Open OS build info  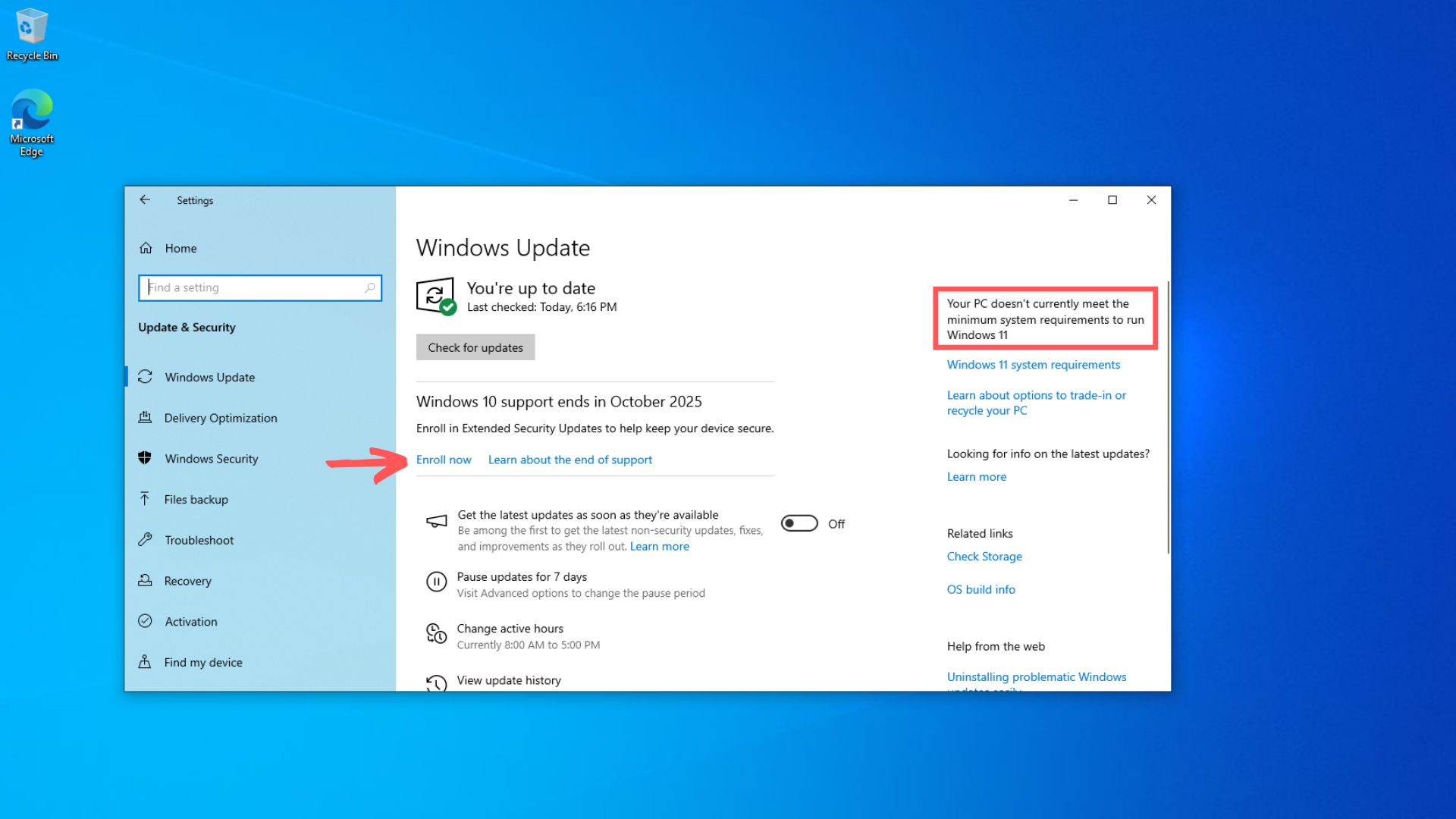[981, 589]
